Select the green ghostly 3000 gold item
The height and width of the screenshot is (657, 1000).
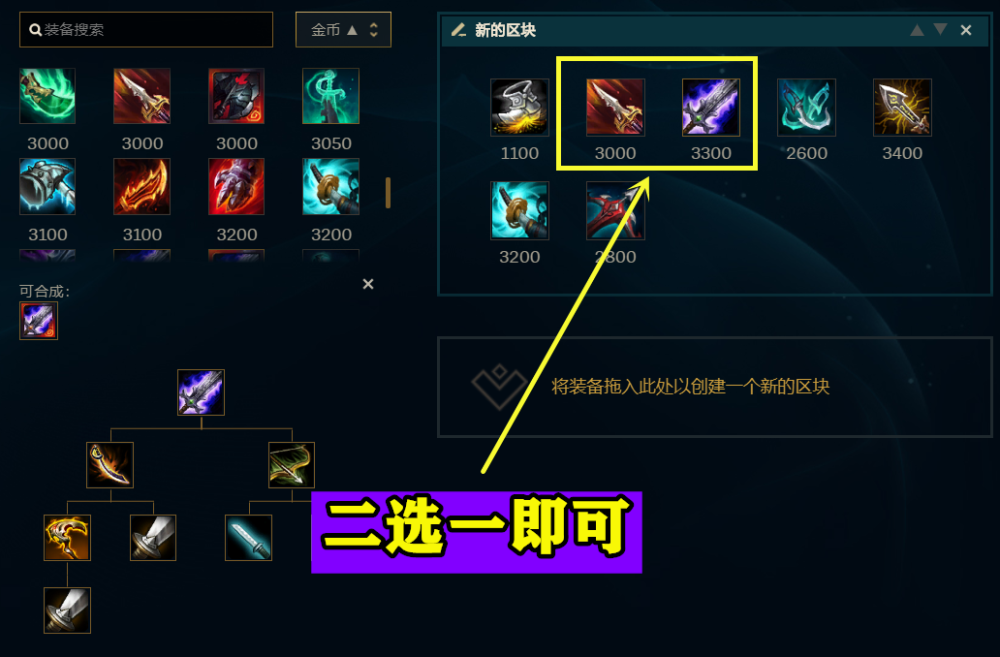click(x=47, y=96)
